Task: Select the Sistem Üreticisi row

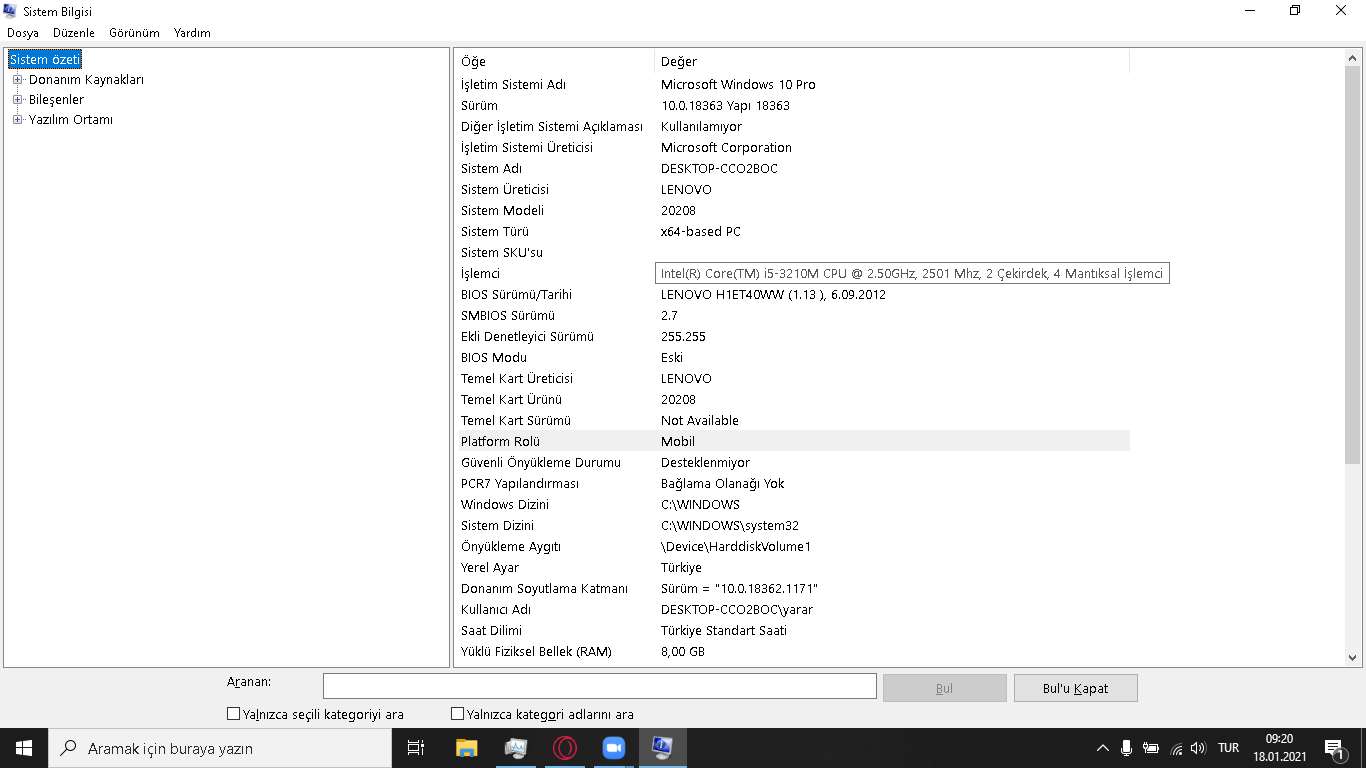Action: [793, 190]
